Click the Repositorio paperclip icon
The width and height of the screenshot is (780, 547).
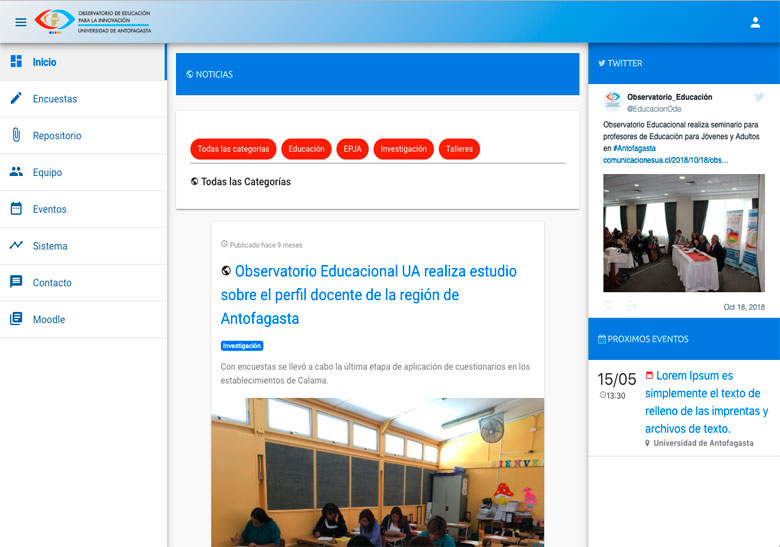16,135
